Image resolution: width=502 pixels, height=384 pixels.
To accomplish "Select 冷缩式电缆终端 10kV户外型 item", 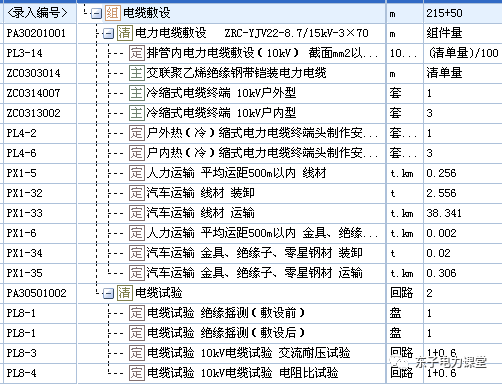I will click(x=221, y=93).
